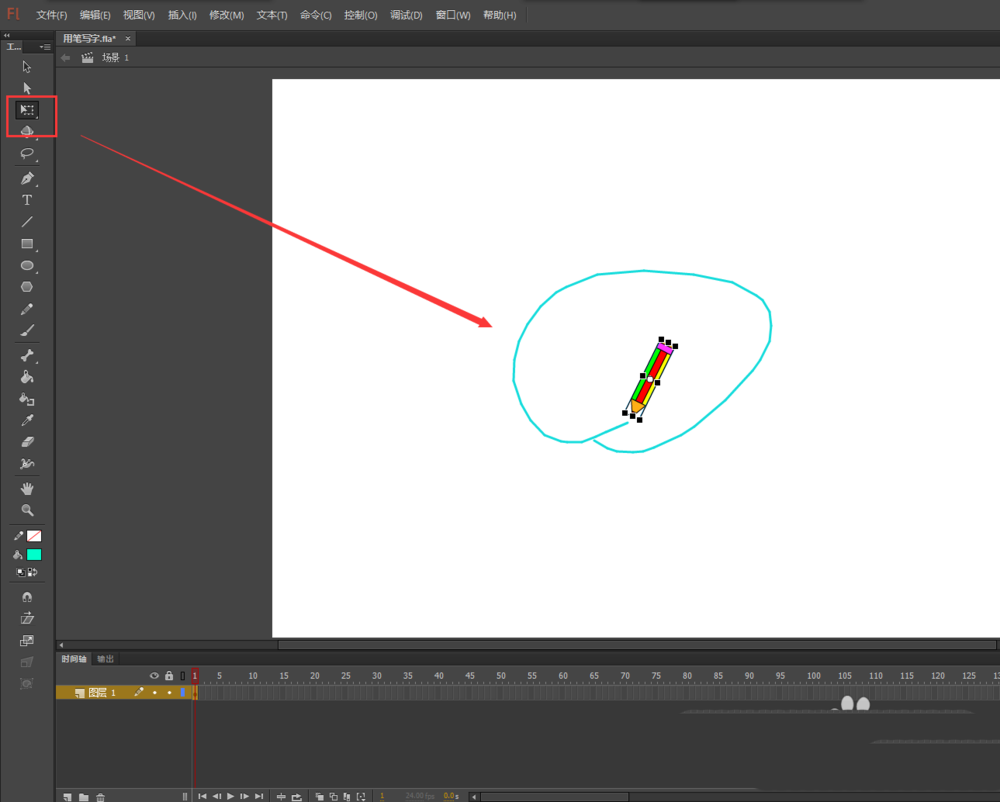
Task: Collapse the tools panel with double arrows
Action: 7,35
